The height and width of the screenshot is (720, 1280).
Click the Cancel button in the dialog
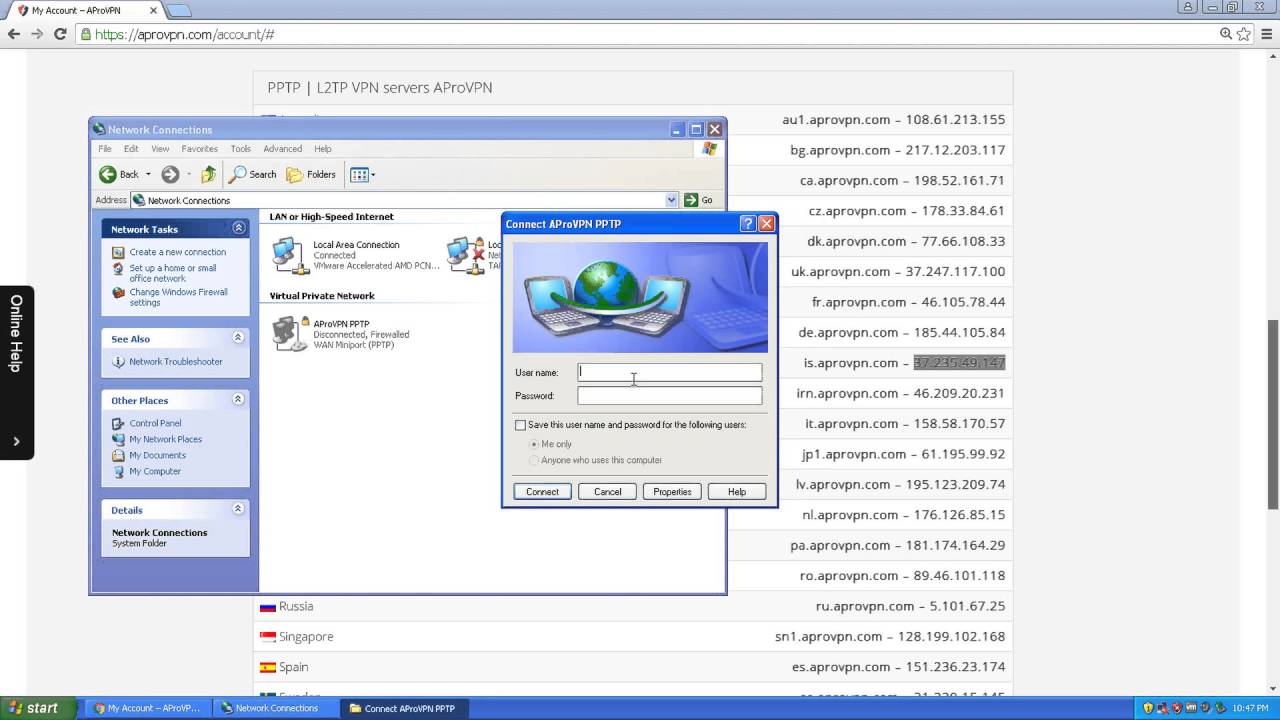(x=607, y=492)
